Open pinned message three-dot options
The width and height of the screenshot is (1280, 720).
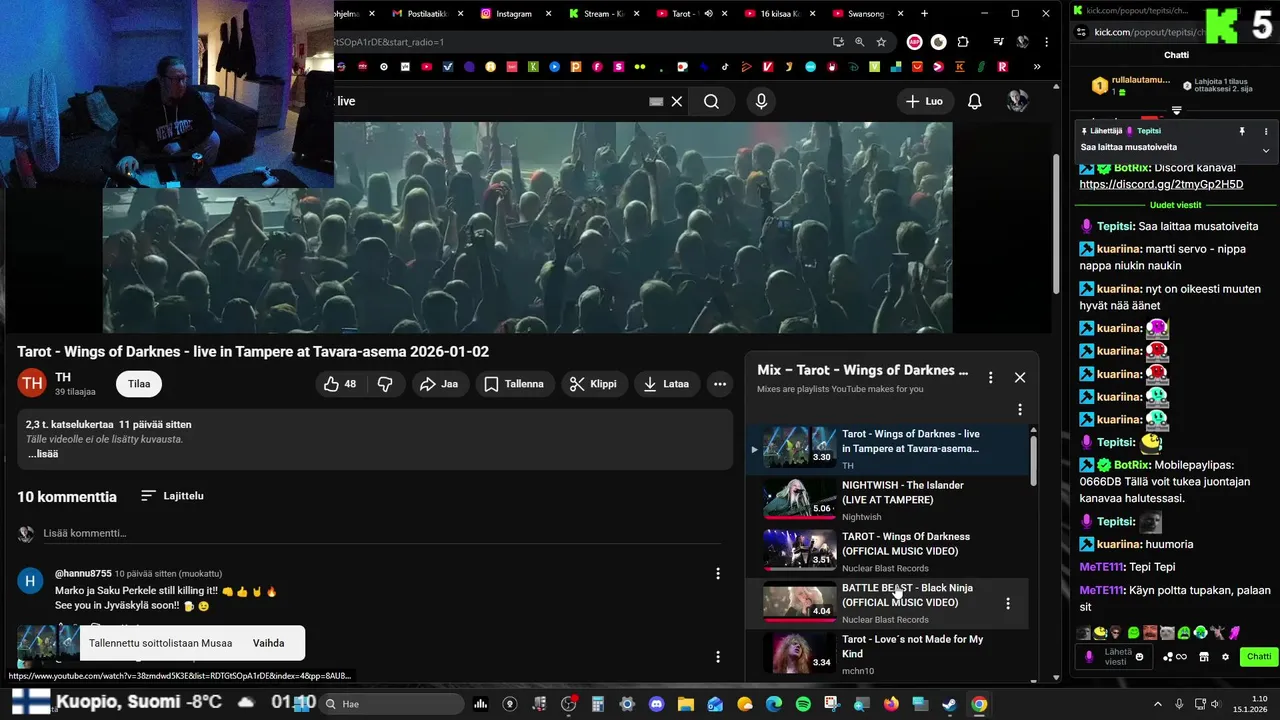tap(1266, 131)
